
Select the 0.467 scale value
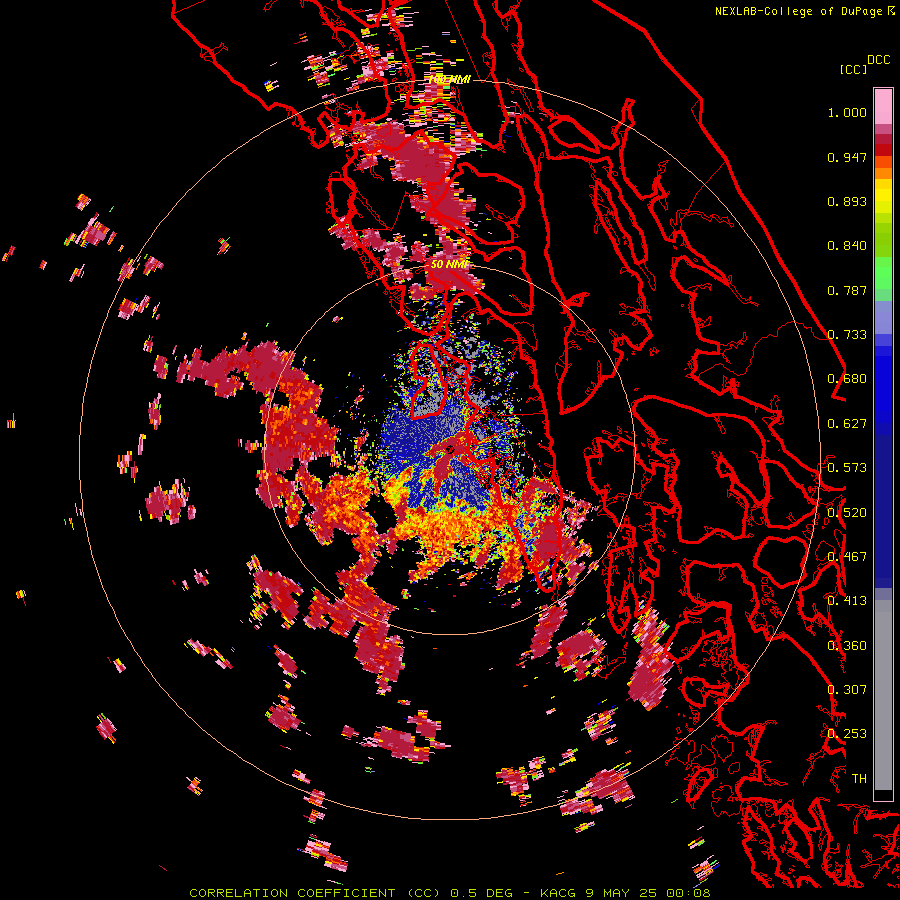[x=847, y=557]
